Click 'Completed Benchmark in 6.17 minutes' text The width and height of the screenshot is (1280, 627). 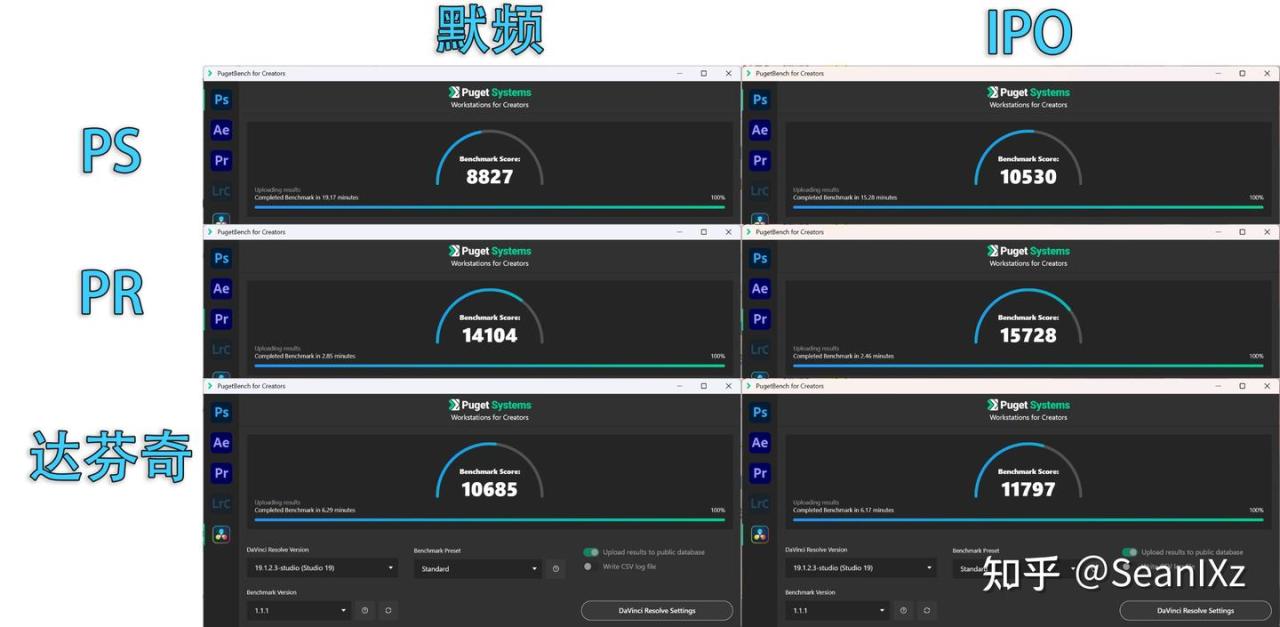click(844, 510)
